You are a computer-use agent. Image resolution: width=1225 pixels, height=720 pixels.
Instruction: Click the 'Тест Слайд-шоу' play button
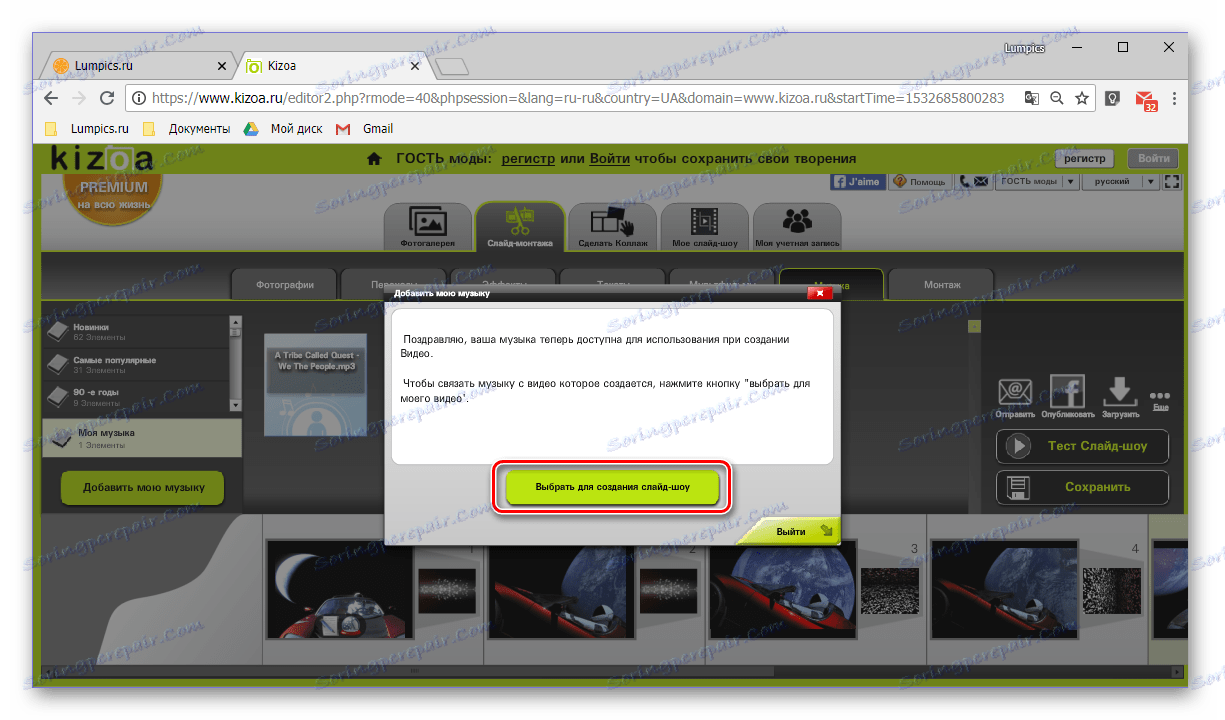(x=1082, y=446)
